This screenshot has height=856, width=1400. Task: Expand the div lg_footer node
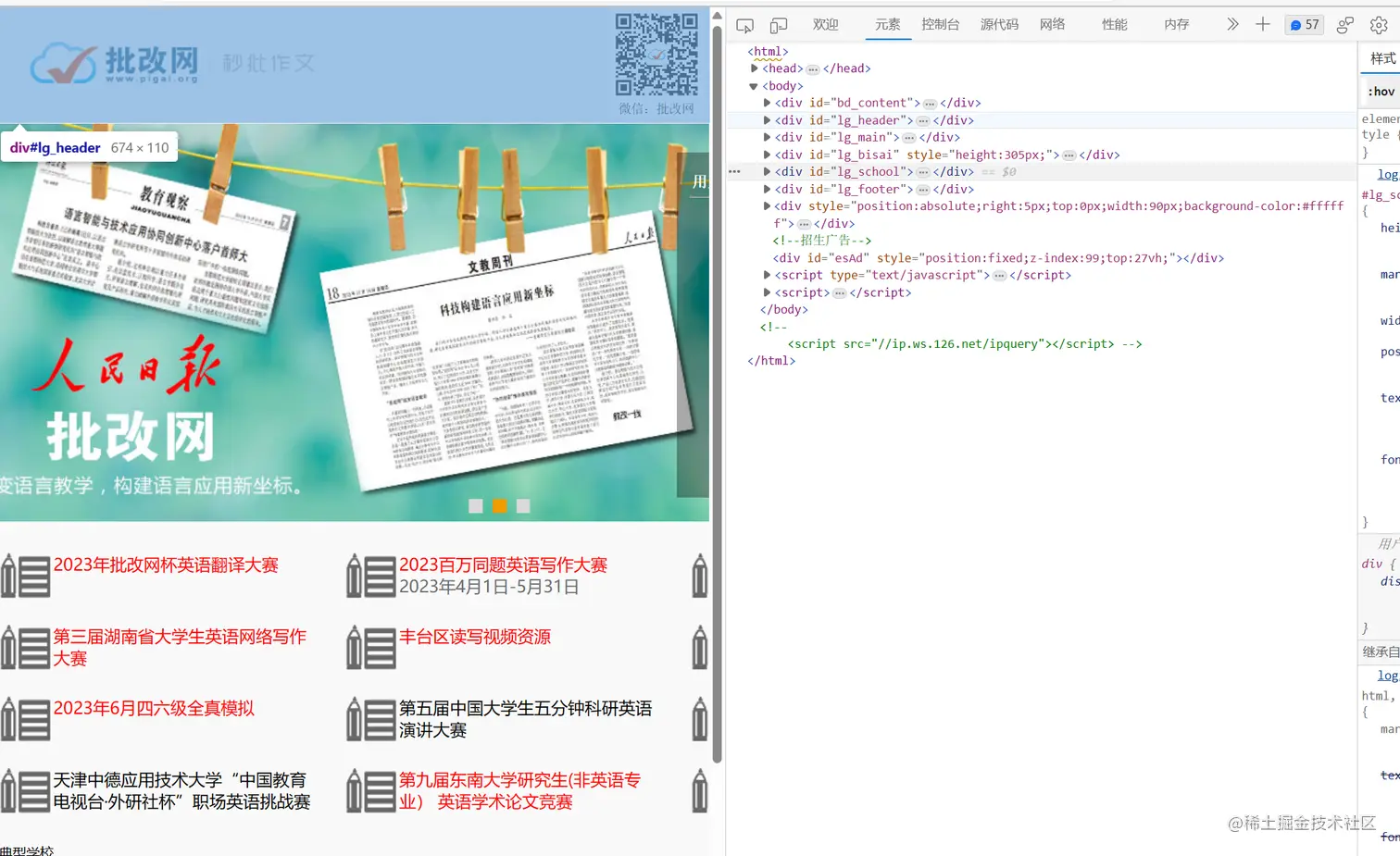click(767, 189)
